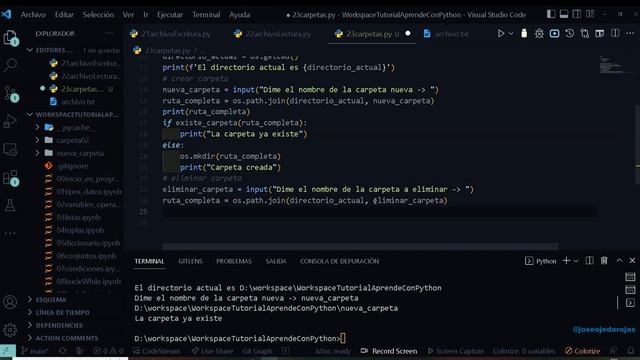Click the debug bug icon in editor toolbar

tap(539, 33)
